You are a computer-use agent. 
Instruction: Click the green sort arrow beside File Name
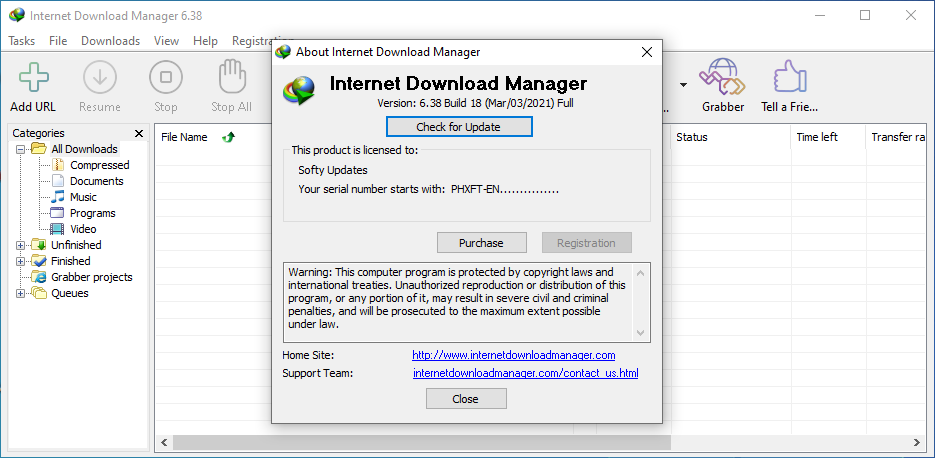pyautogui.click(x=228, y=137)
